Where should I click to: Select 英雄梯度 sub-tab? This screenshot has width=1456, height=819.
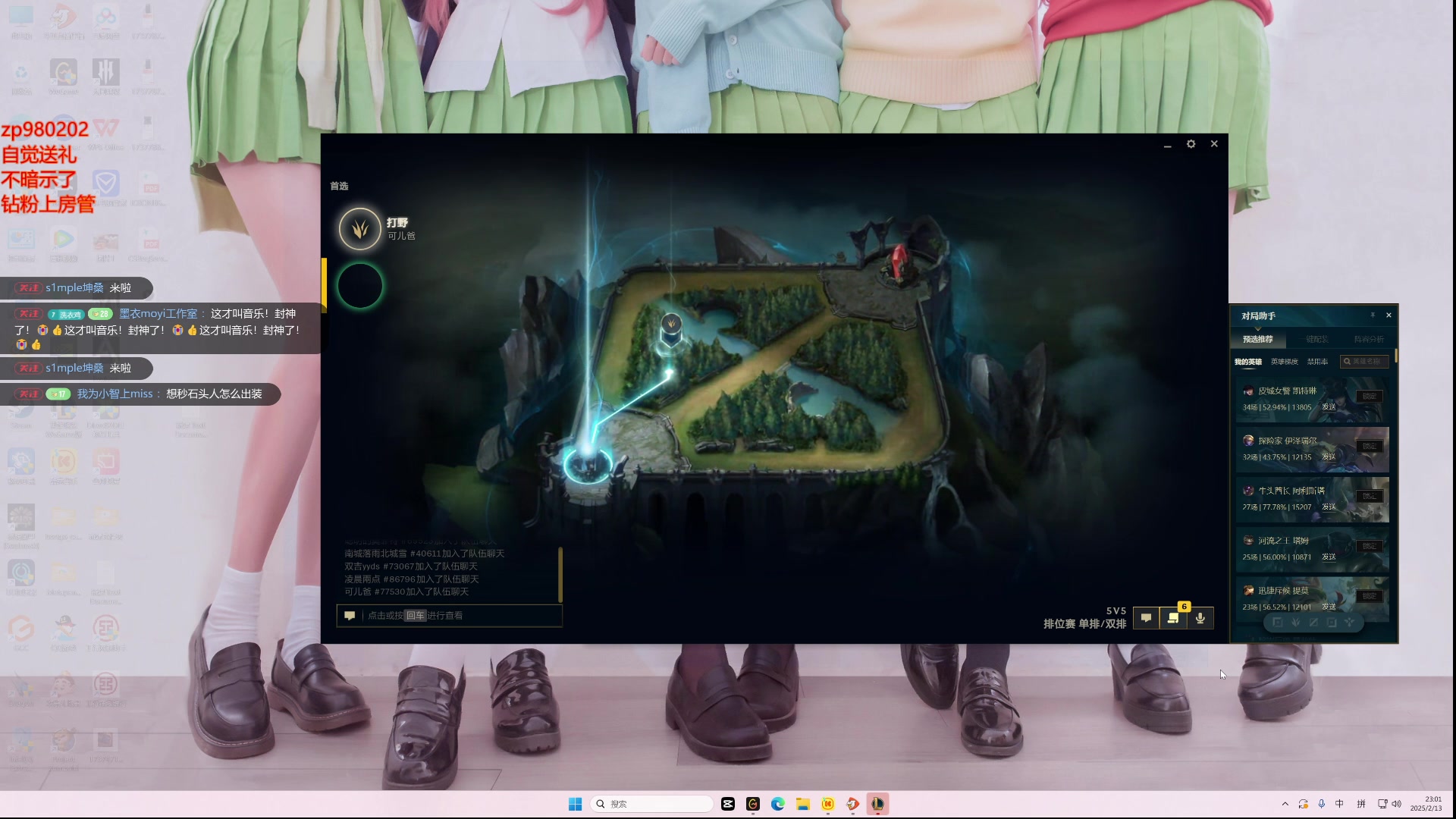(1285, 362)
